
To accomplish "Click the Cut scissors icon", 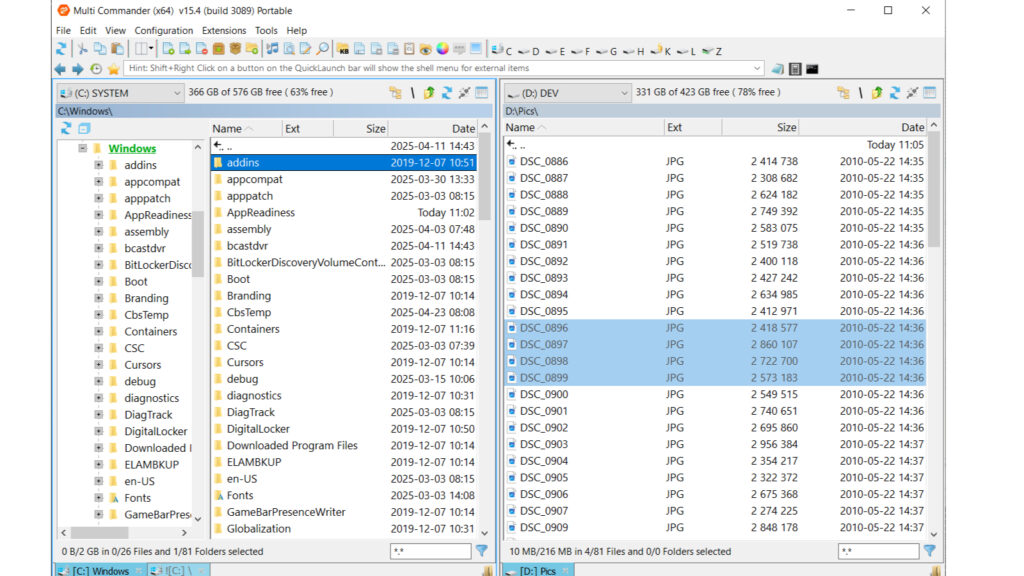I will tap(82, 49).
